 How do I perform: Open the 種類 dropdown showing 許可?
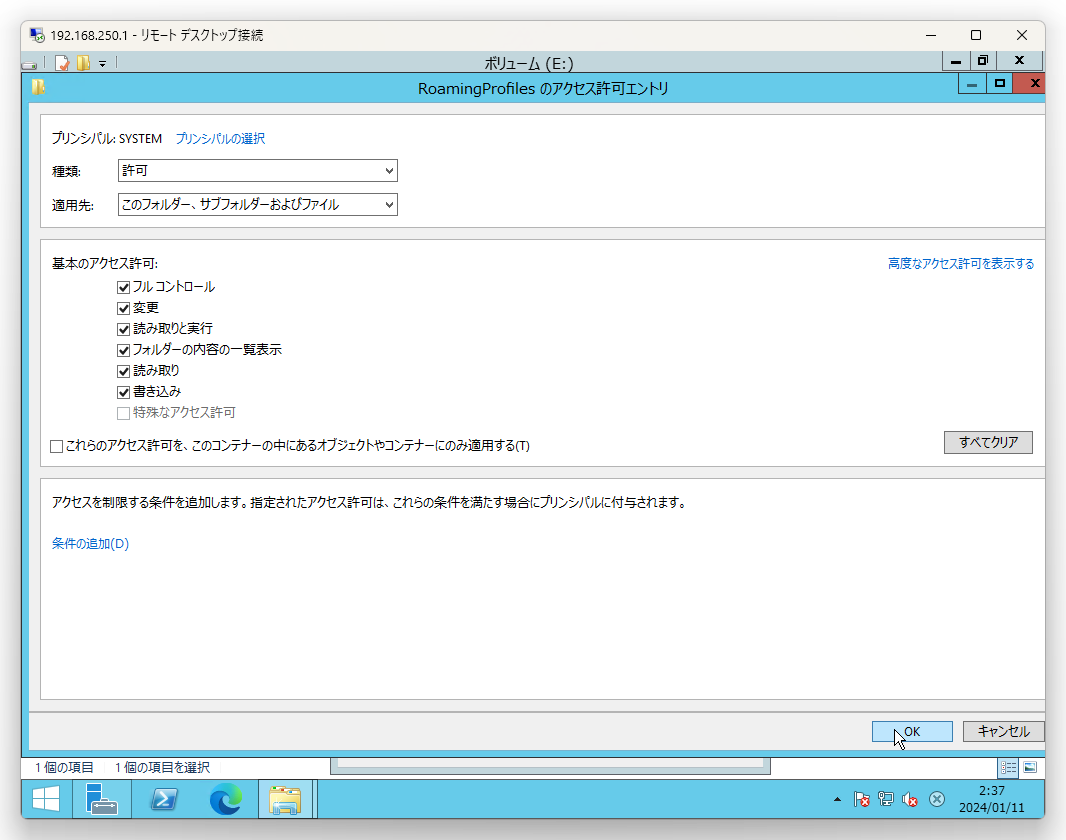coord(258,171)
